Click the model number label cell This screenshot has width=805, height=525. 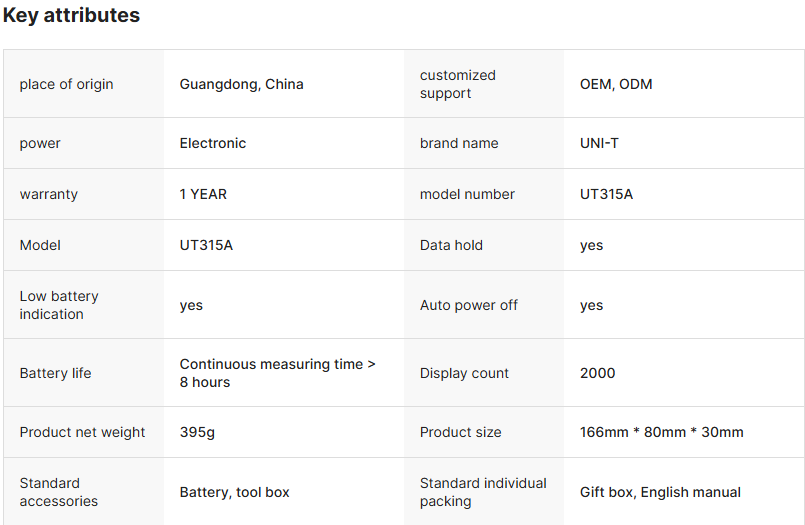tap(467, 194)
